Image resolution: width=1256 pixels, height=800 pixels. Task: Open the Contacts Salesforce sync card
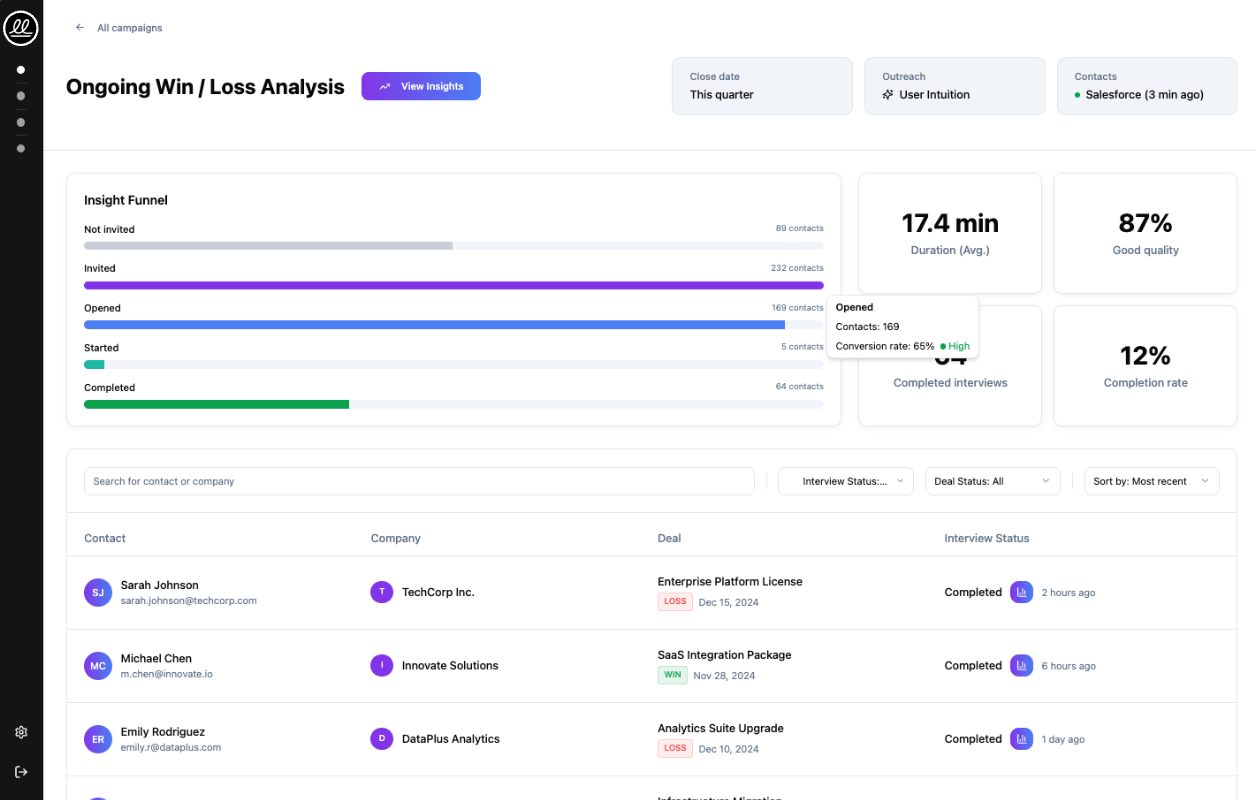[1146, 86]
